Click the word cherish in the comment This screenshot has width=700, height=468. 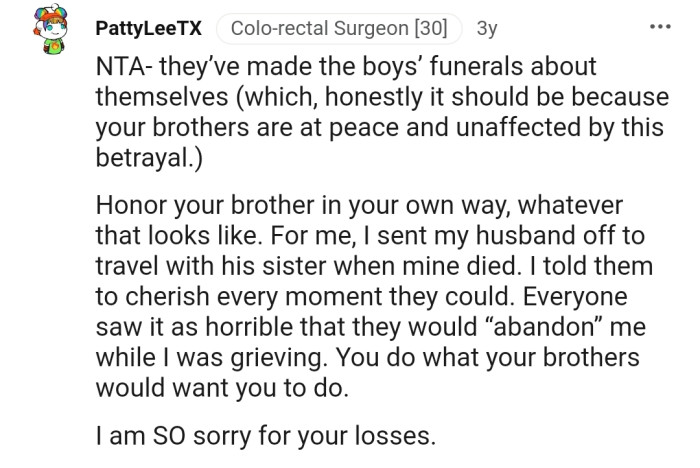point(167,297)
